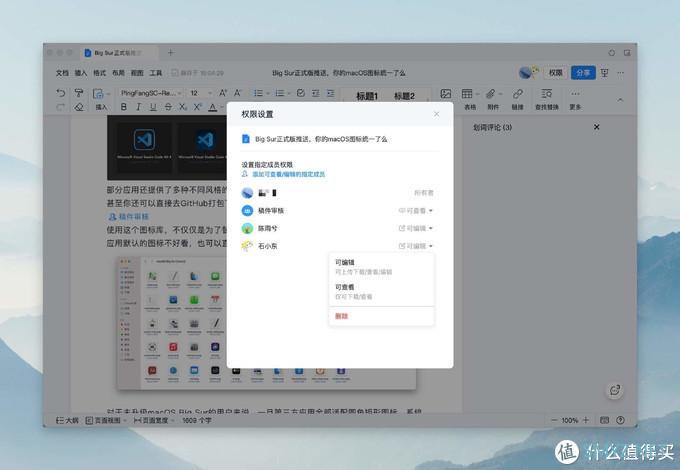This screenshot has width=680, height=470.
Task: Collapse the toolbar with the chevron
Action: pyautogui.click(x=621, y=100)
